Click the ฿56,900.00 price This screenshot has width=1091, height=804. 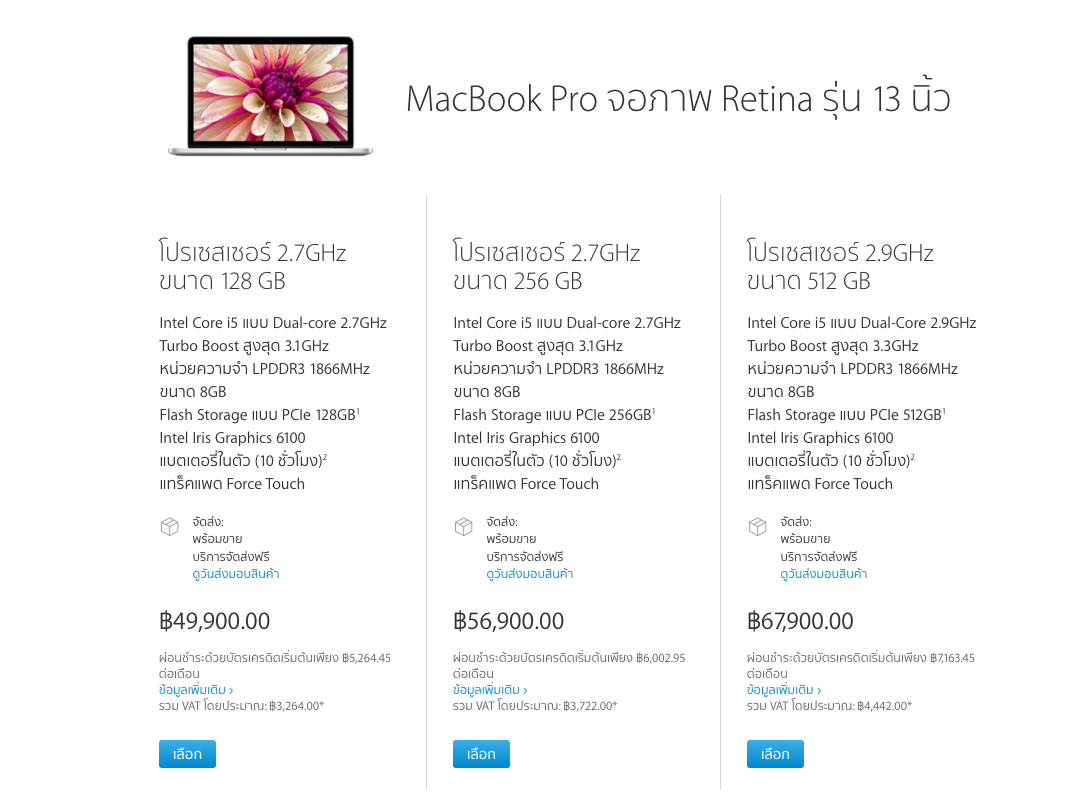[509, 621]
